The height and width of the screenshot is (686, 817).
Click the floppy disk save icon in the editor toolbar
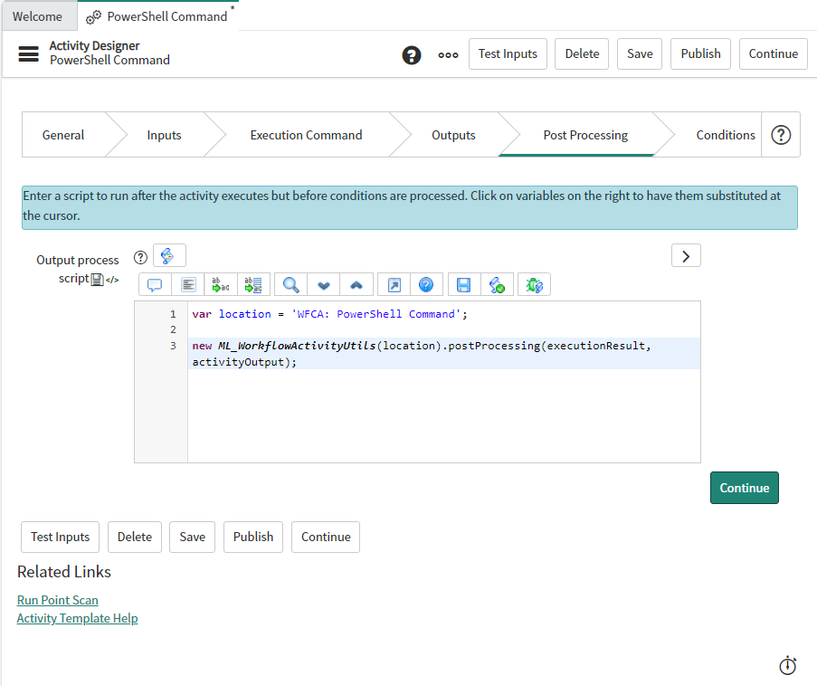[x=464, y=285]
